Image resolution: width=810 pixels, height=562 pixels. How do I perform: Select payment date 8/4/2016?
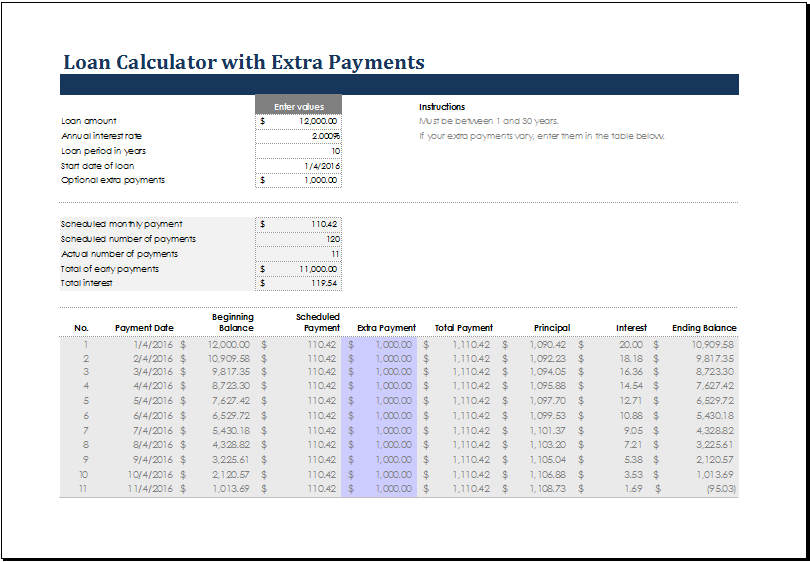coord(153,445)
